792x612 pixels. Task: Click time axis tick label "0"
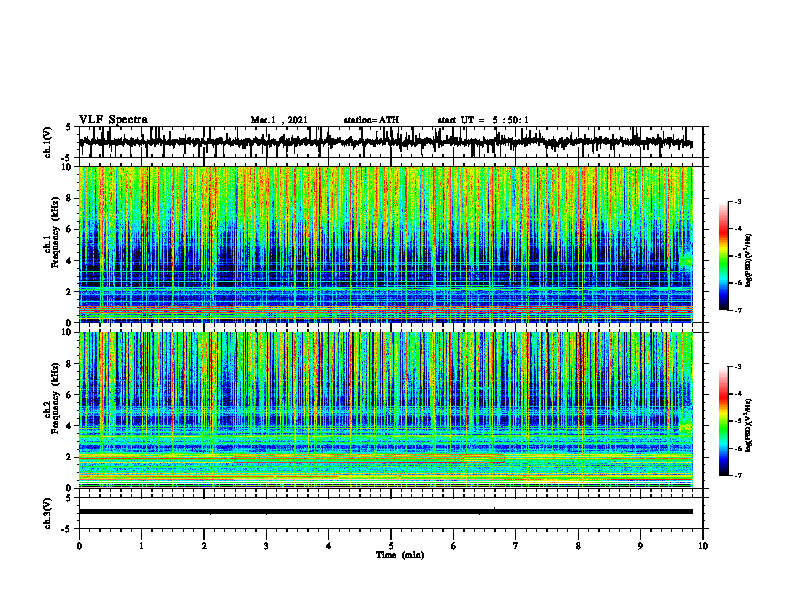[79, 546]
